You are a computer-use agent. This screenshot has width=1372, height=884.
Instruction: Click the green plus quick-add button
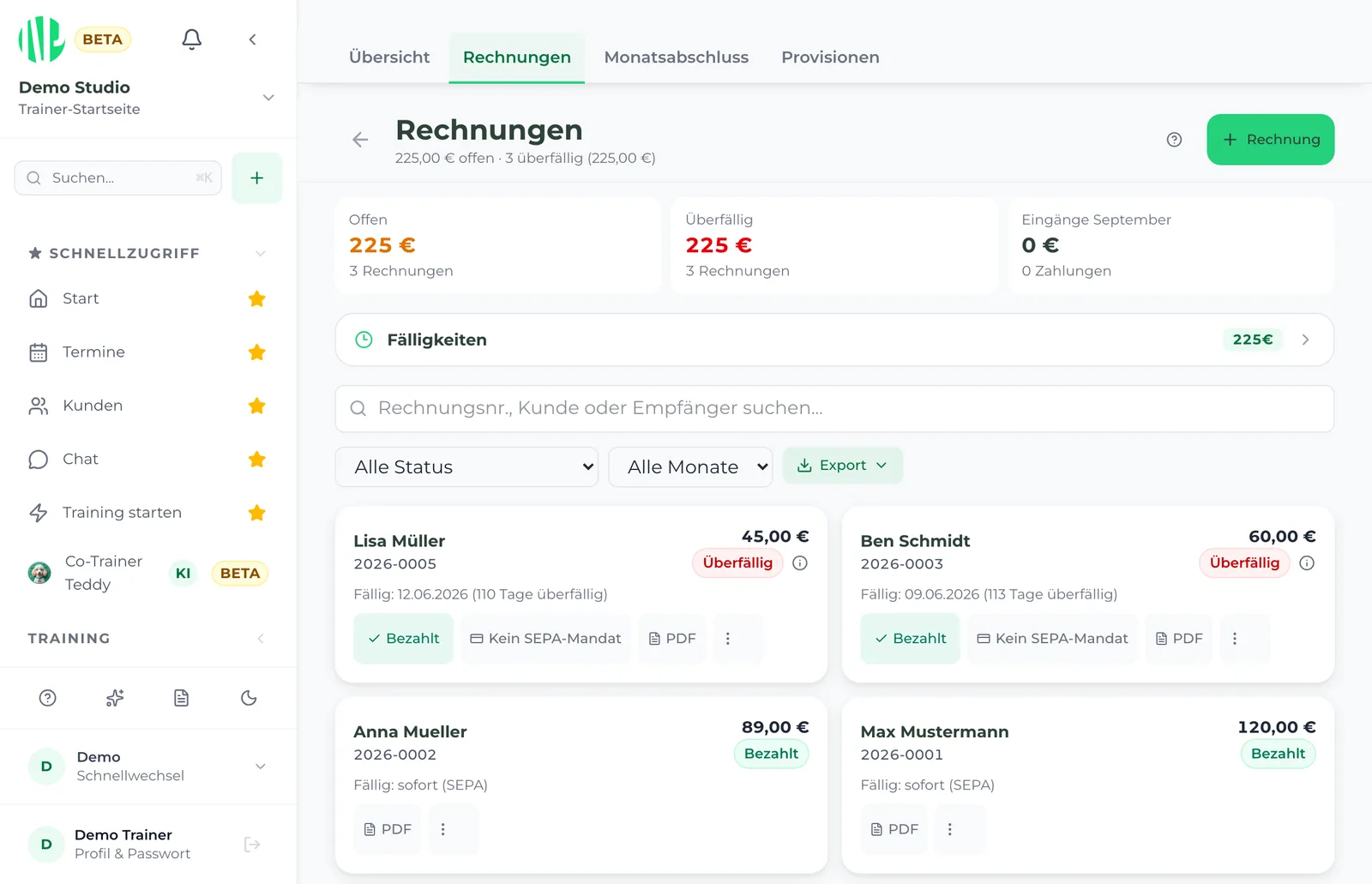click(x=256, y=178)
